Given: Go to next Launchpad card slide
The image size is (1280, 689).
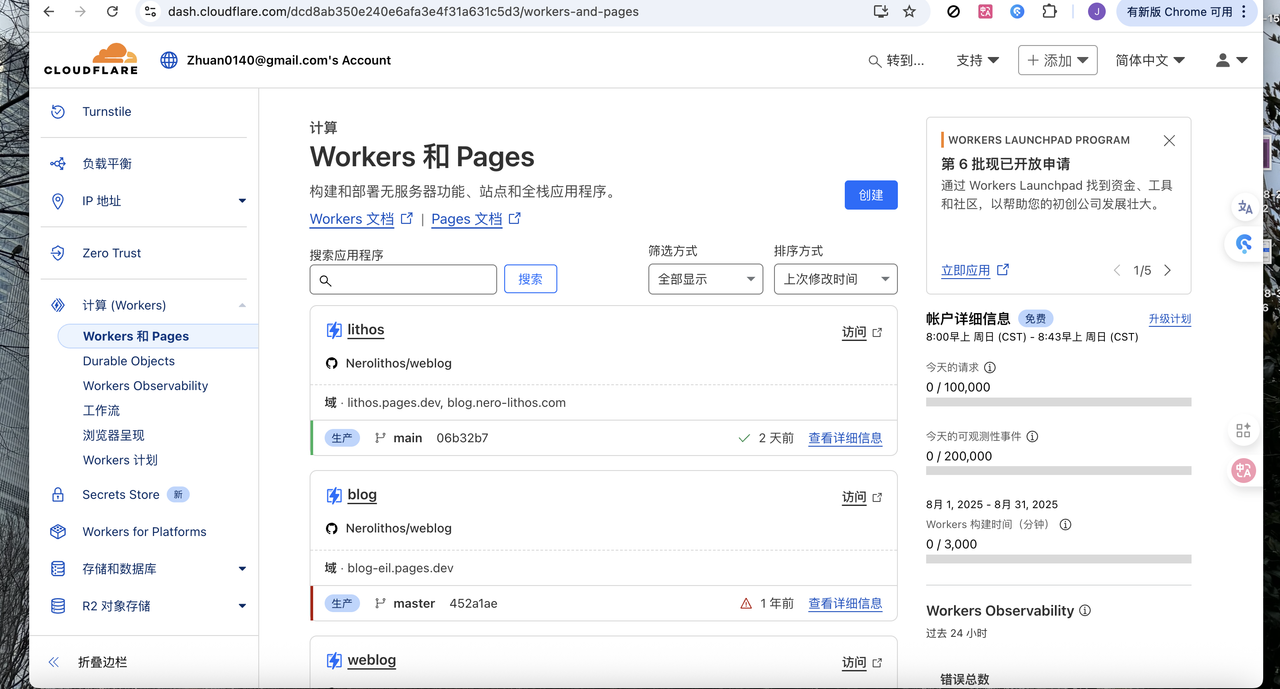Looking at the screenshot, I should [1167, 270].
